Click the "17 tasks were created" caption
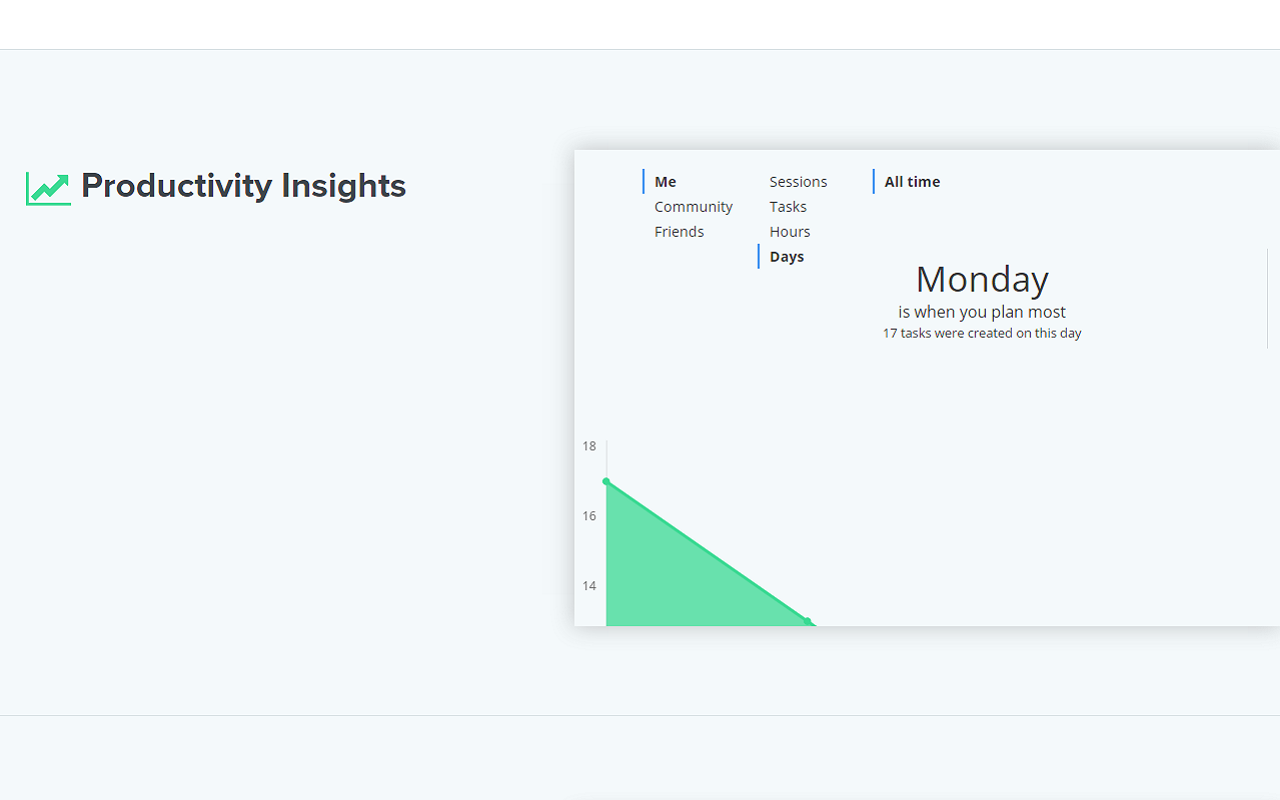Viewport: 1280px width, 800px height. click(x=982, y=333)
